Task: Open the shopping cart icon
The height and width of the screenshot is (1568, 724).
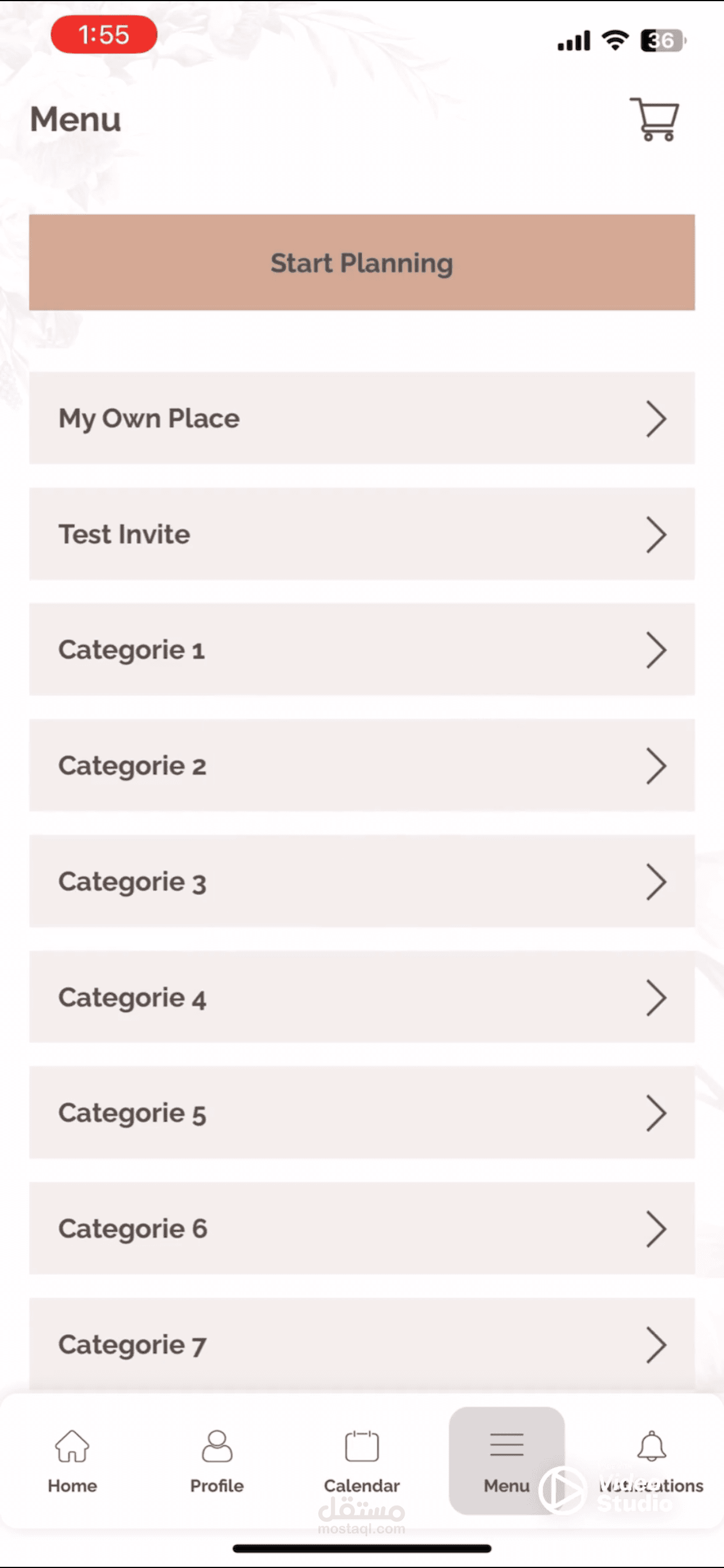Action: (x=655, y=120)
